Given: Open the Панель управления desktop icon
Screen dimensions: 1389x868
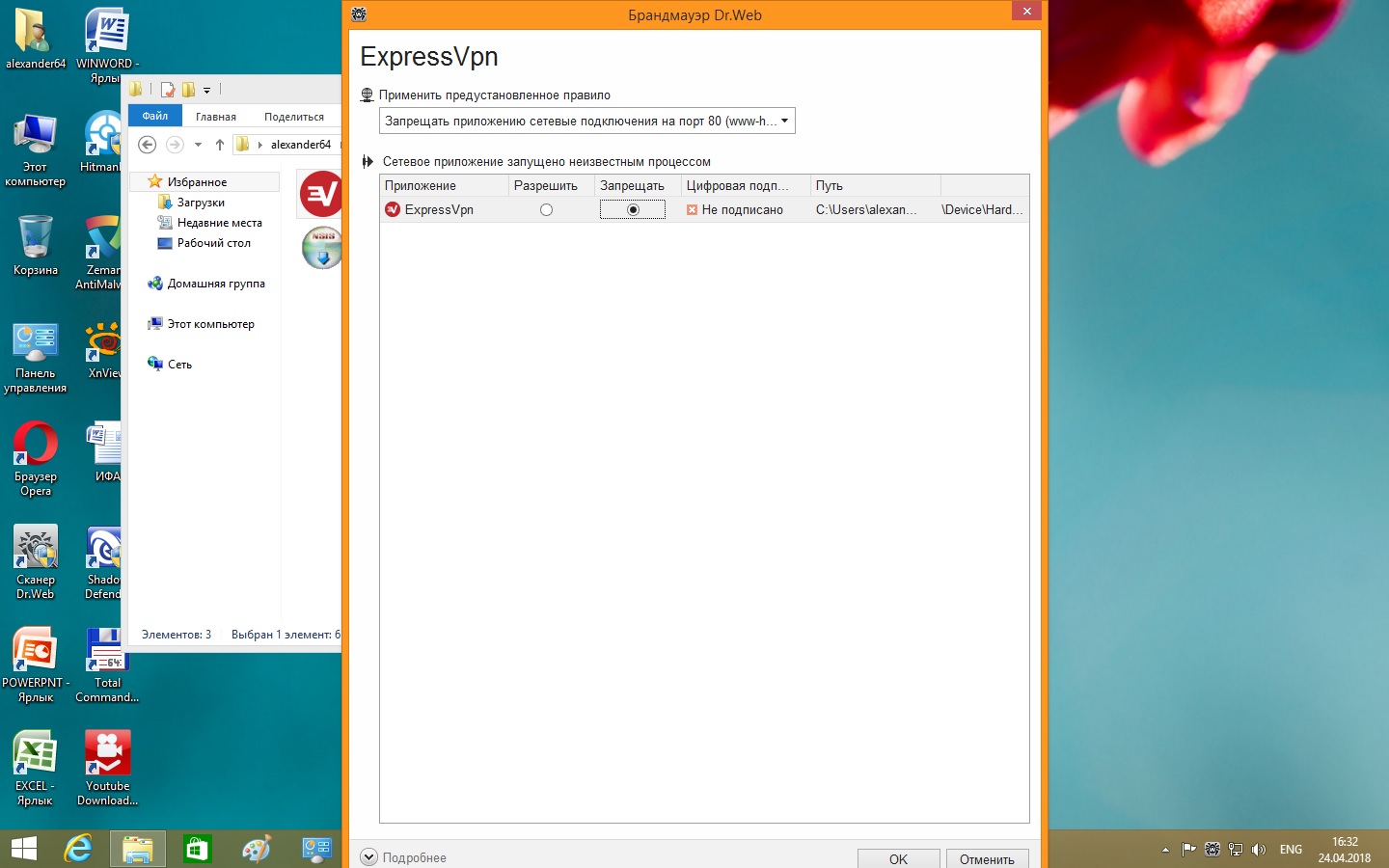Looking at the screenshot, I should [x=36, y=359].
